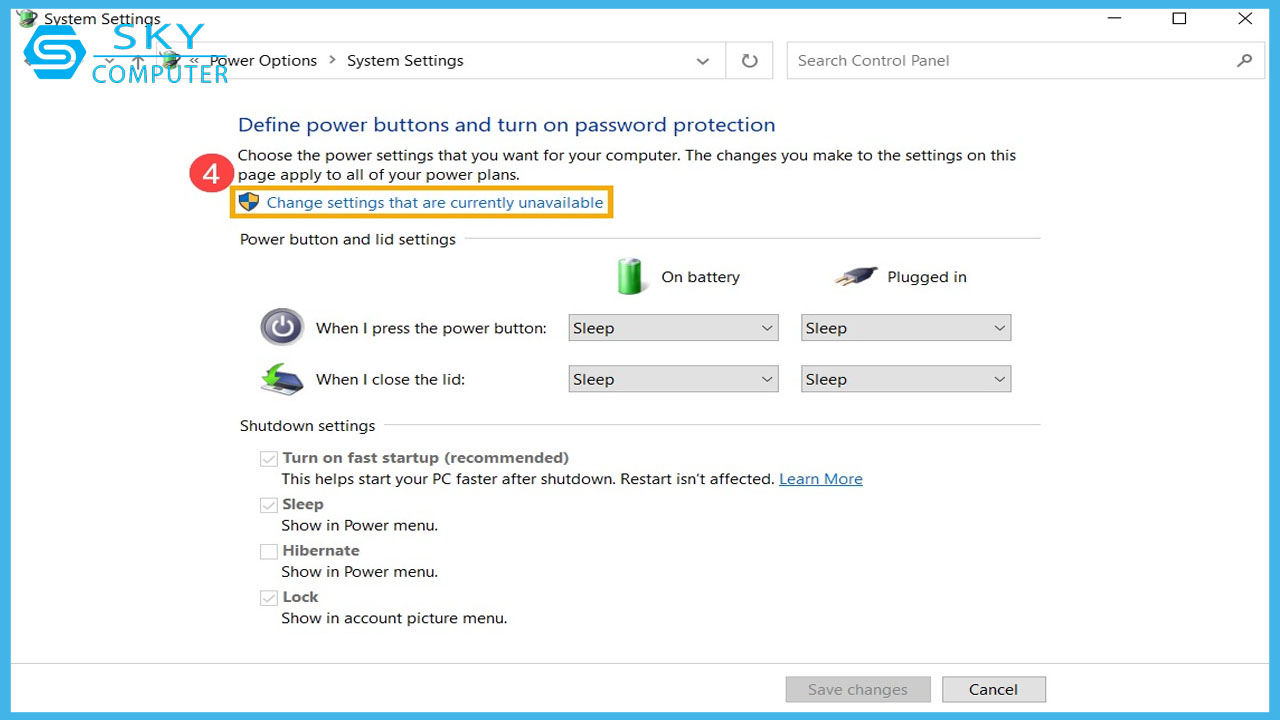Click the refresh button beside the address bar
The image size is (1280, 720).
click(749, 61)
